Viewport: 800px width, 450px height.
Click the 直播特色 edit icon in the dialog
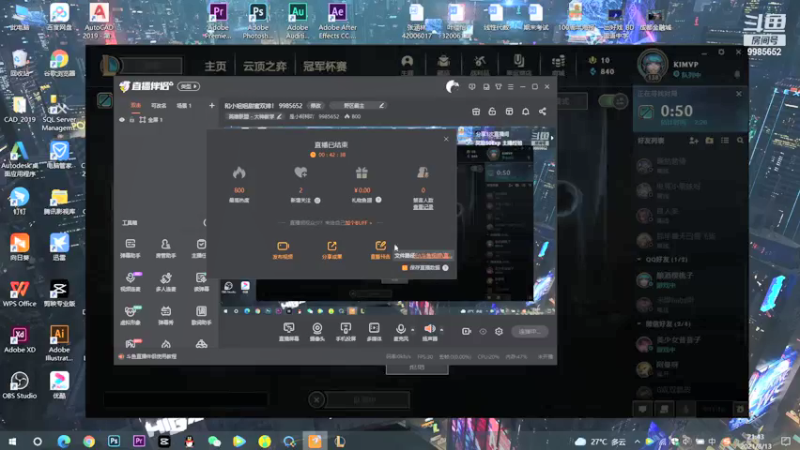380,246
